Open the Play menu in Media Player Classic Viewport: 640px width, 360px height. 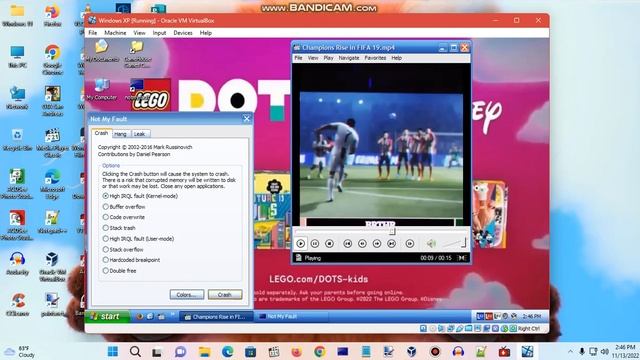click(x=329, y=58)
